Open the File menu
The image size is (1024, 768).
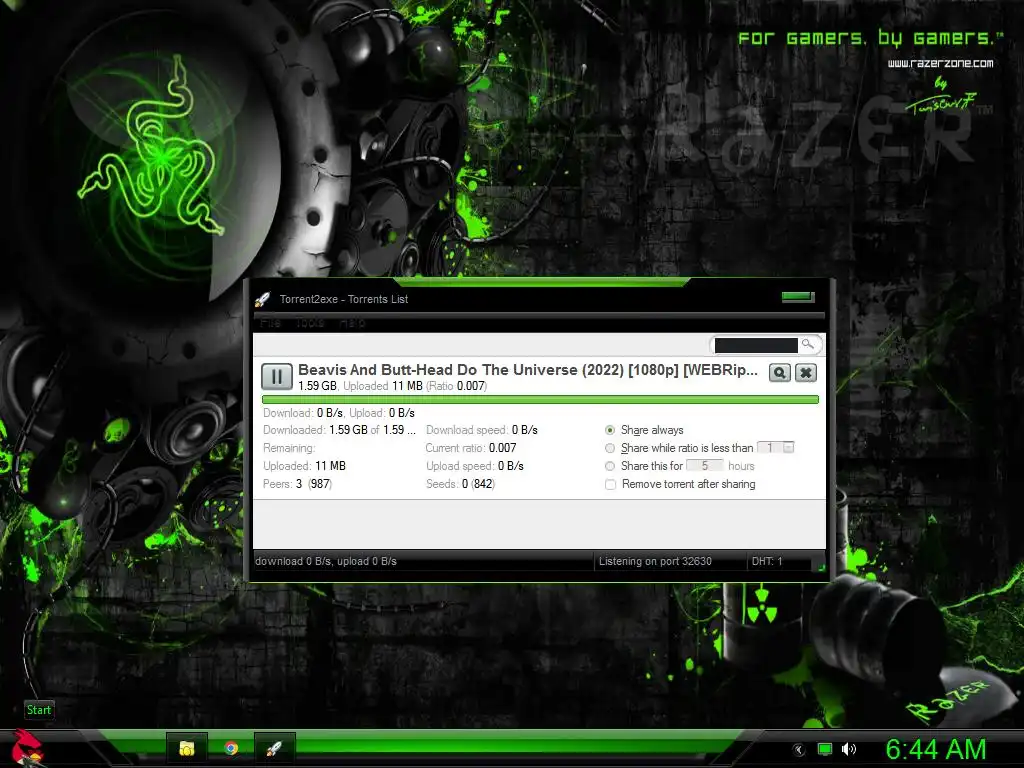270,323
